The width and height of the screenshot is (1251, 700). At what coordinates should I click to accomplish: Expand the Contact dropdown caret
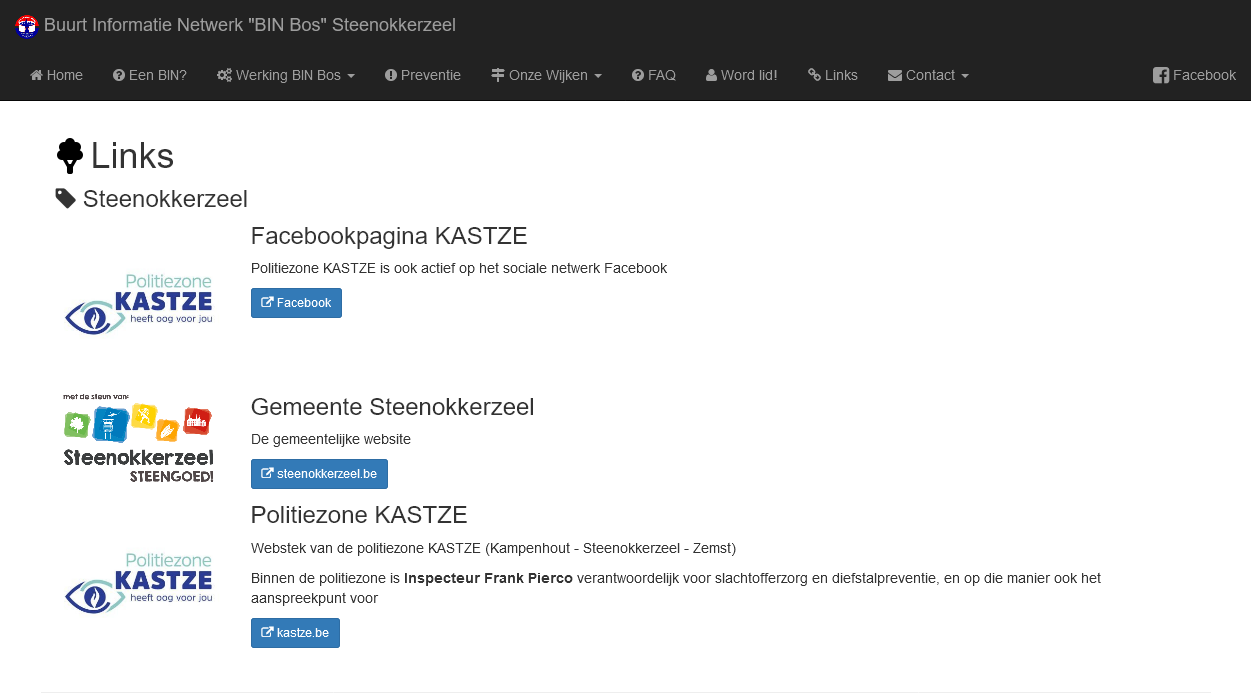964,76
